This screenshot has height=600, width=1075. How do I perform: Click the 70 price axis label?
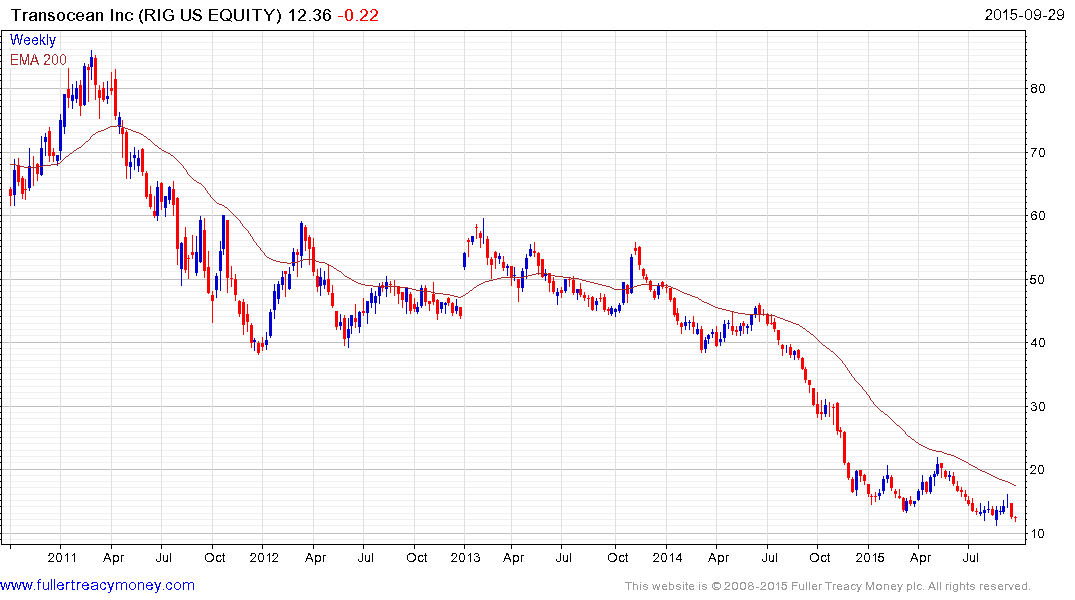[x=1037, y=152]
